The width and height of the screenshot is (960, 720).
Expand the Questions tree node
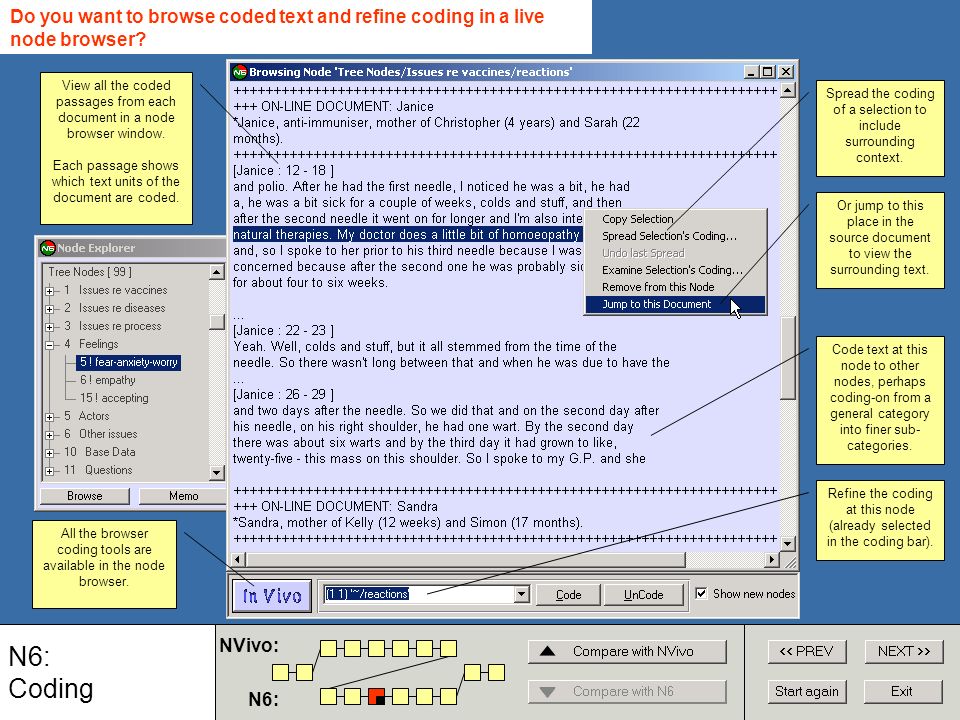(x=50, y=471)
